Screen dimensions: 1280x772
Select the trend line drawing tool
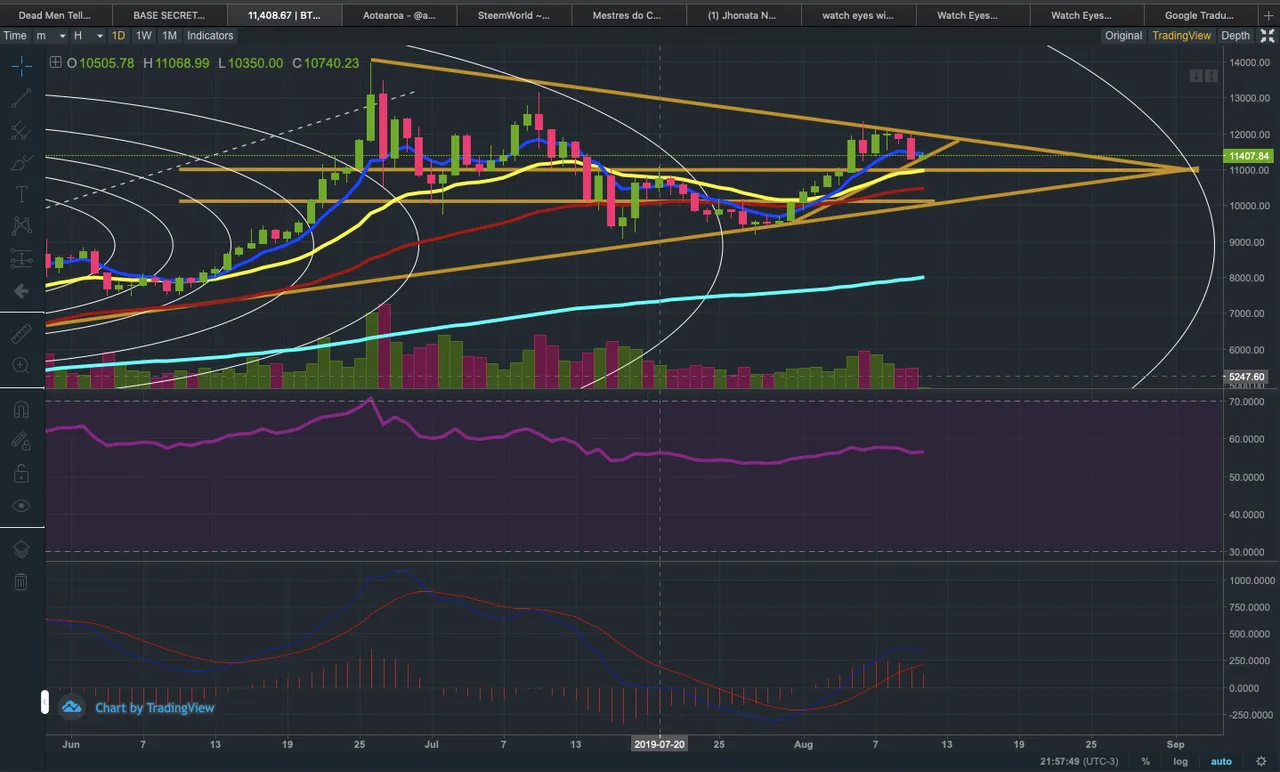point(21,98)
